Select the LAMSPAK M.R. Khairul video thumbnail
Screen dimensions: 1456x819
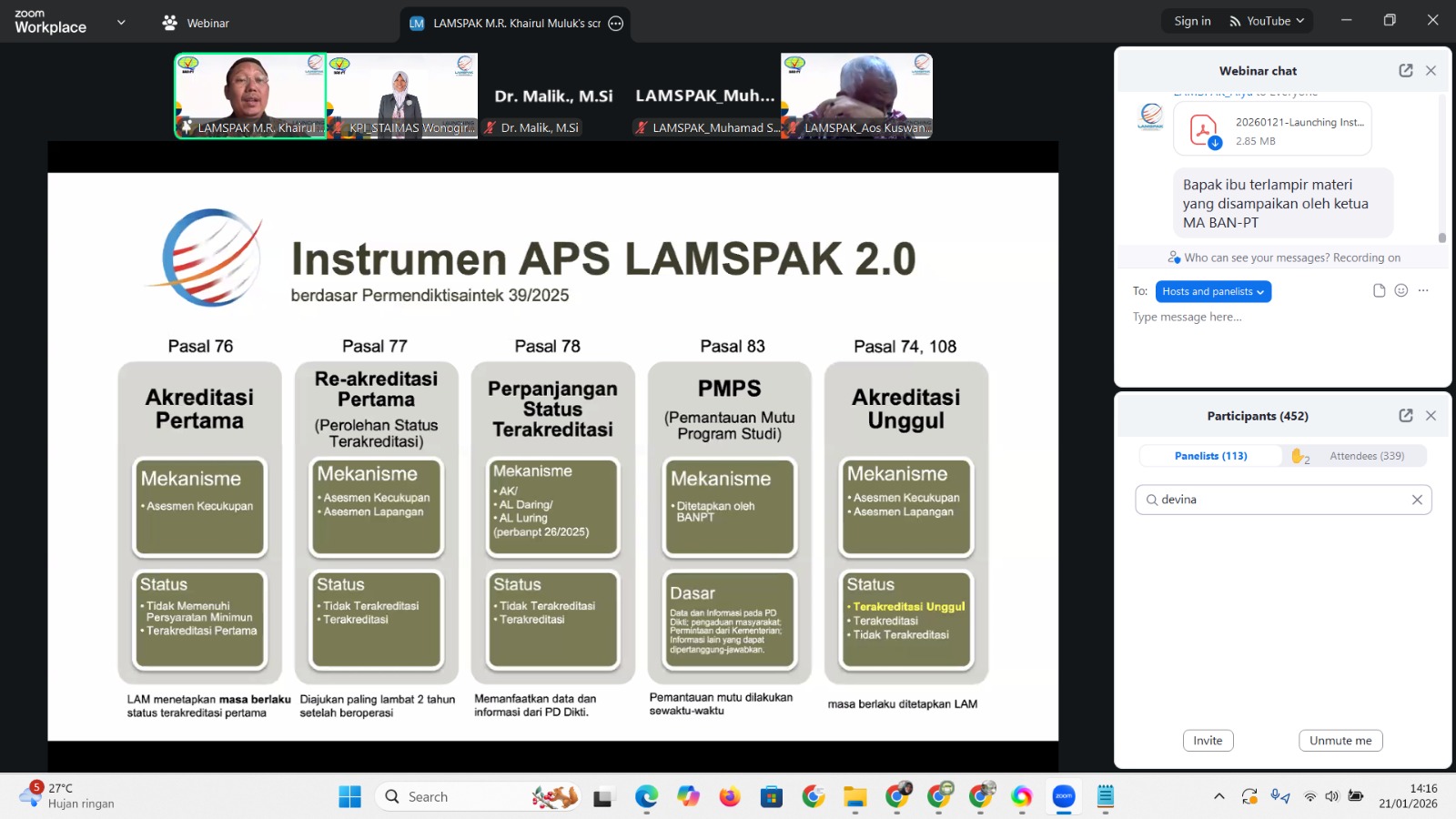tap(250, 96)
